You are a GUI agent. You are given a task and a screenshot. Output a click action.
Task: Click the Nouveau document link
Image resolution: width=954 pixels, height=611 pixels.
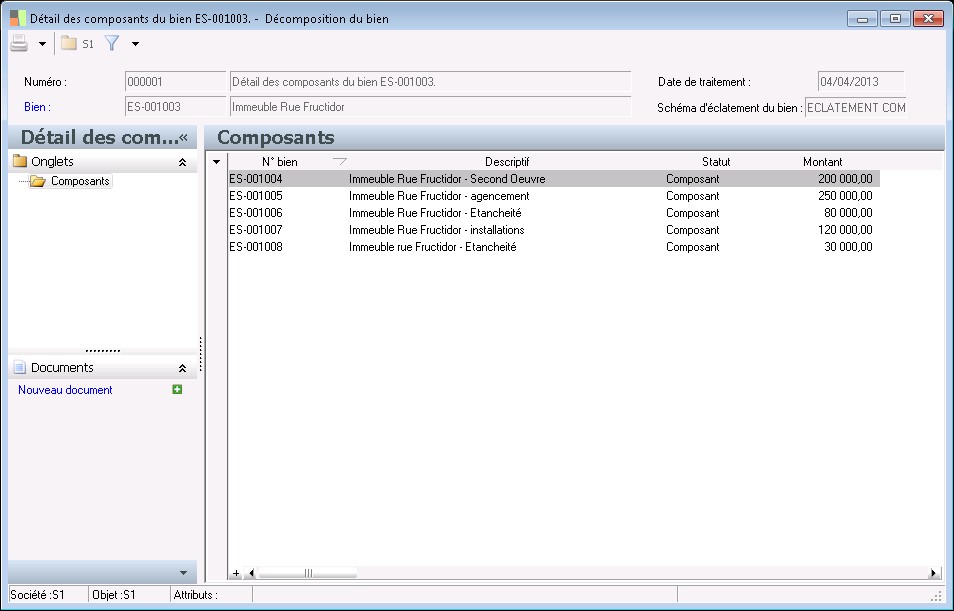[65, 390]
